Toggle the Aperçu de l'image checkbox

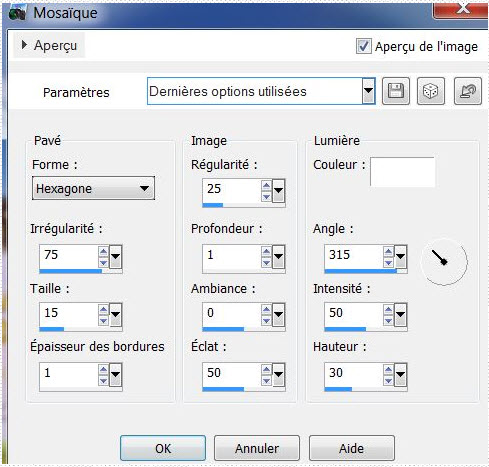pos(363,46)
